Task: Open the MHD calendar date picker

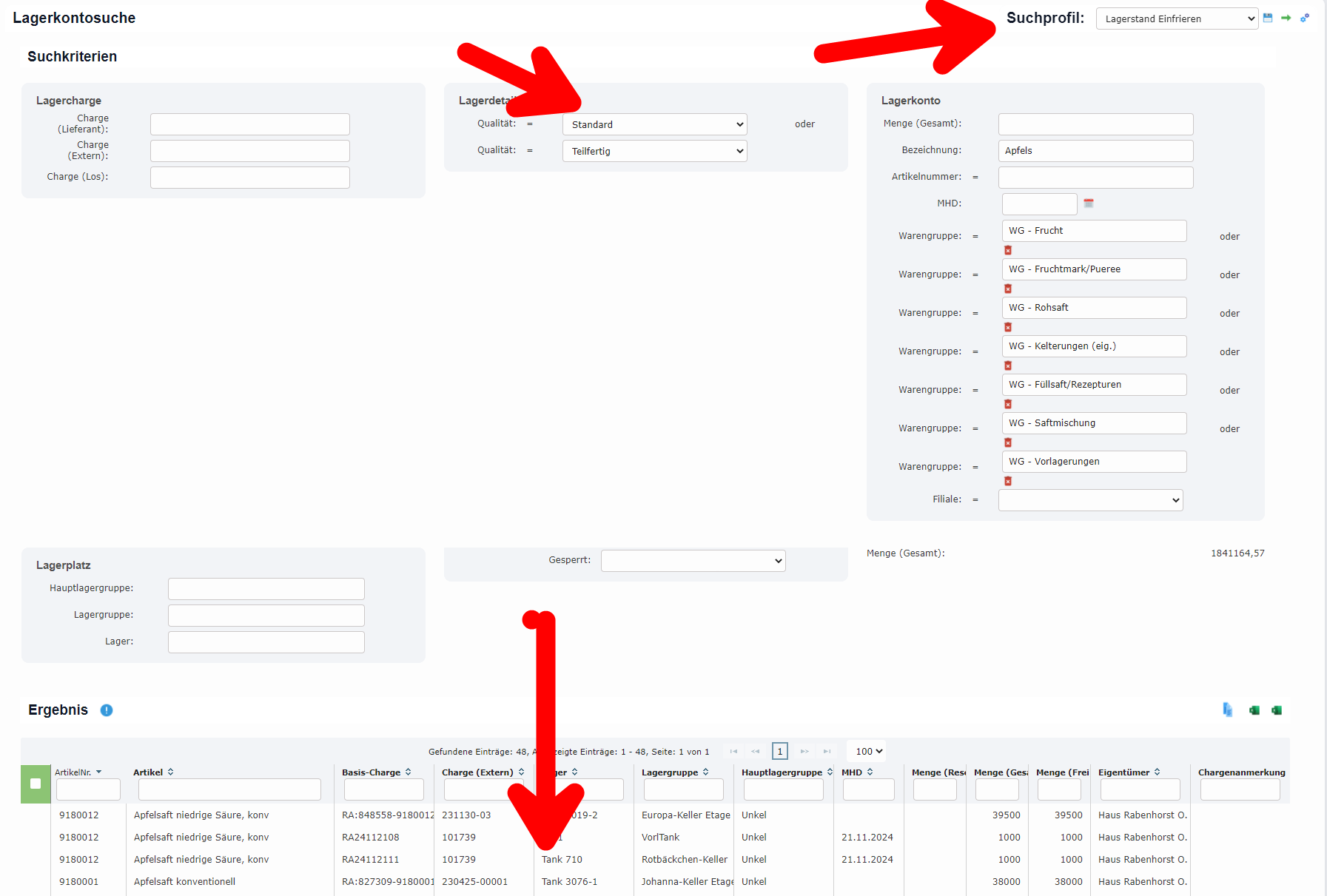Action: [1089, 203]
